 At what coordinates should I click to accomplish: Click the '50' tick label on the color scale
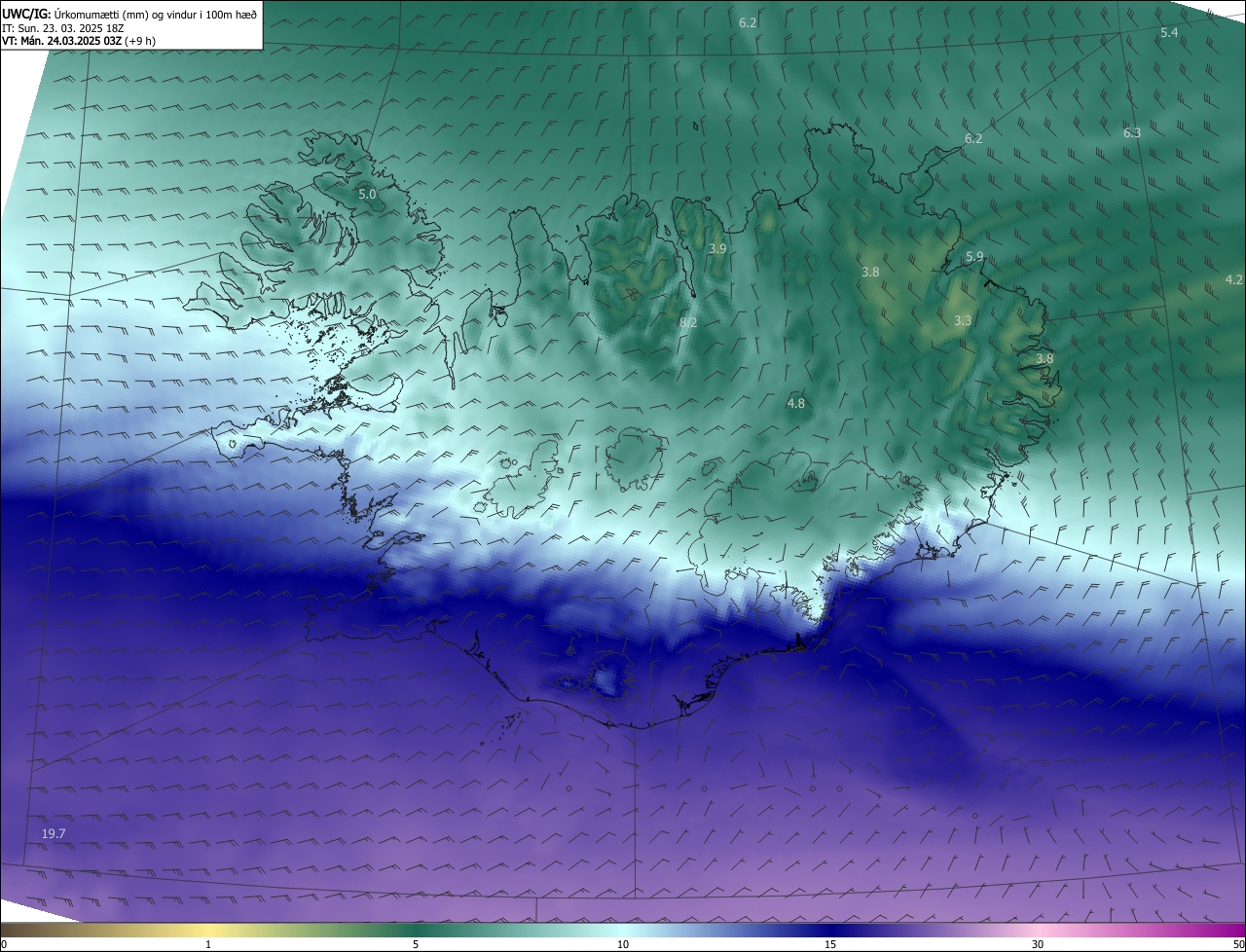(x=1237, y=944)
